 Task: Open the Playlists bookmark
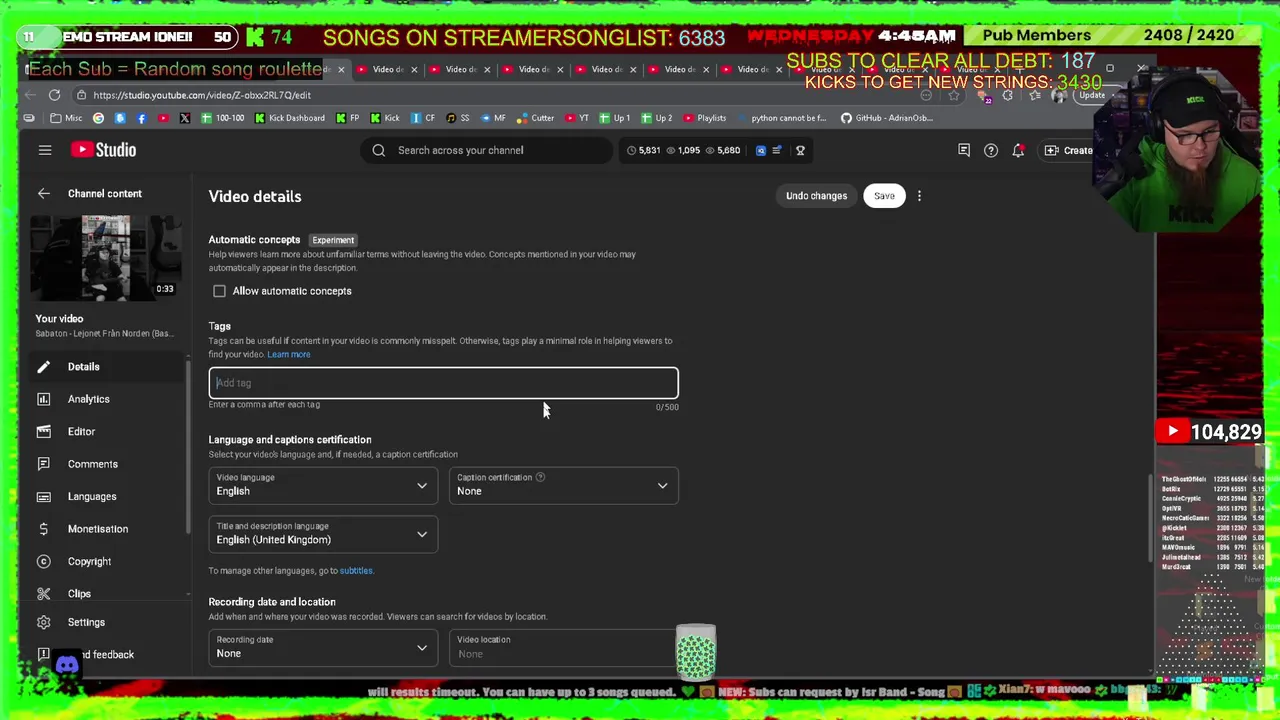point(704,118)
